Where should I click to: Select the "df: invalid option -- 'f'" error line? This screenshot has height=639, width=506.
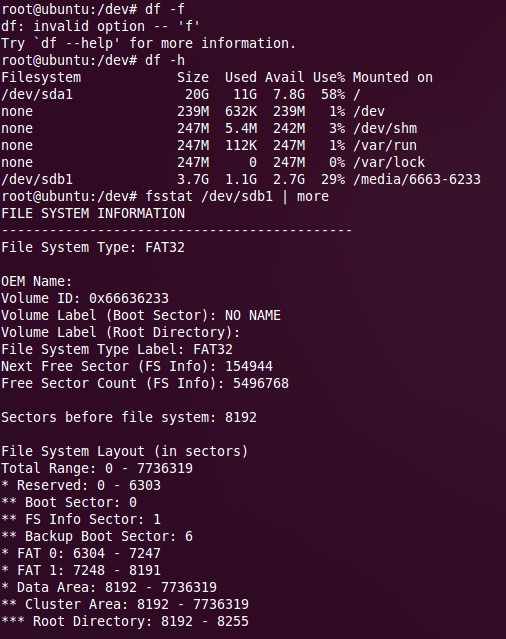pos(100,26)
